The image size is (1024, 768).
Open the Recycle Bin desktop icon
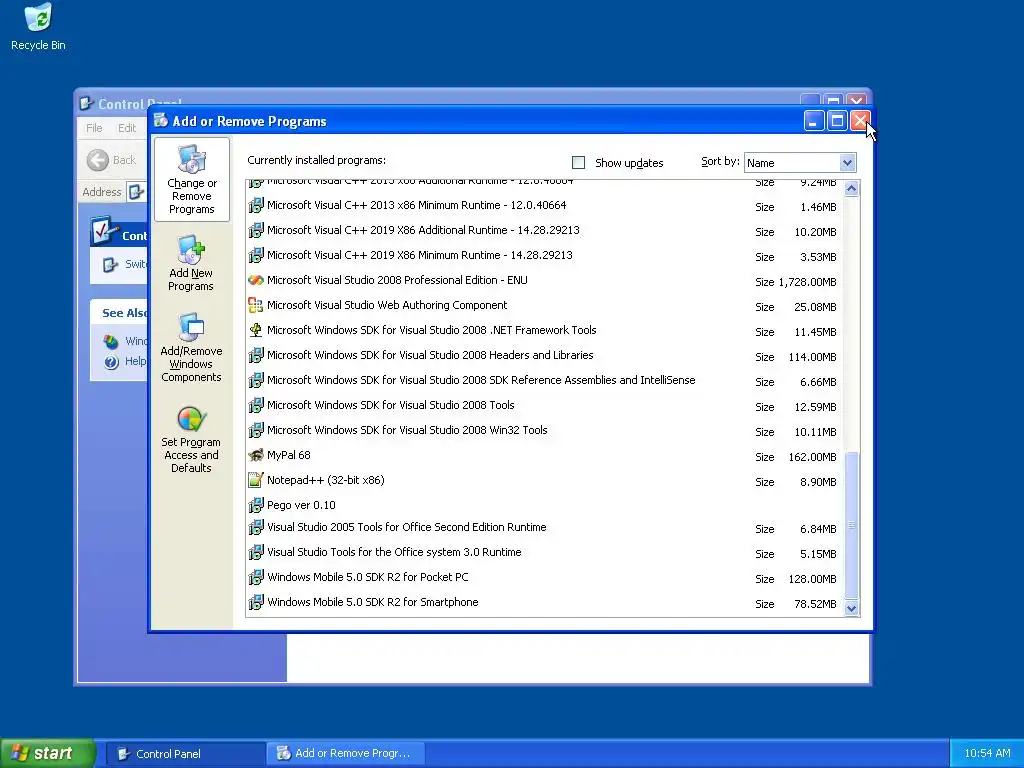[x=38, y=27]
